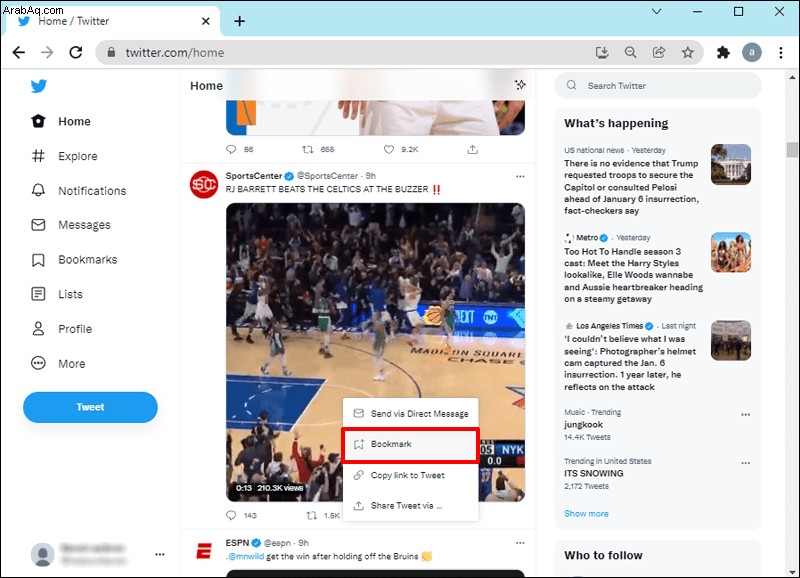Open the Chrome profile avatar
800x578 pixels.
(x=752, y=53)
